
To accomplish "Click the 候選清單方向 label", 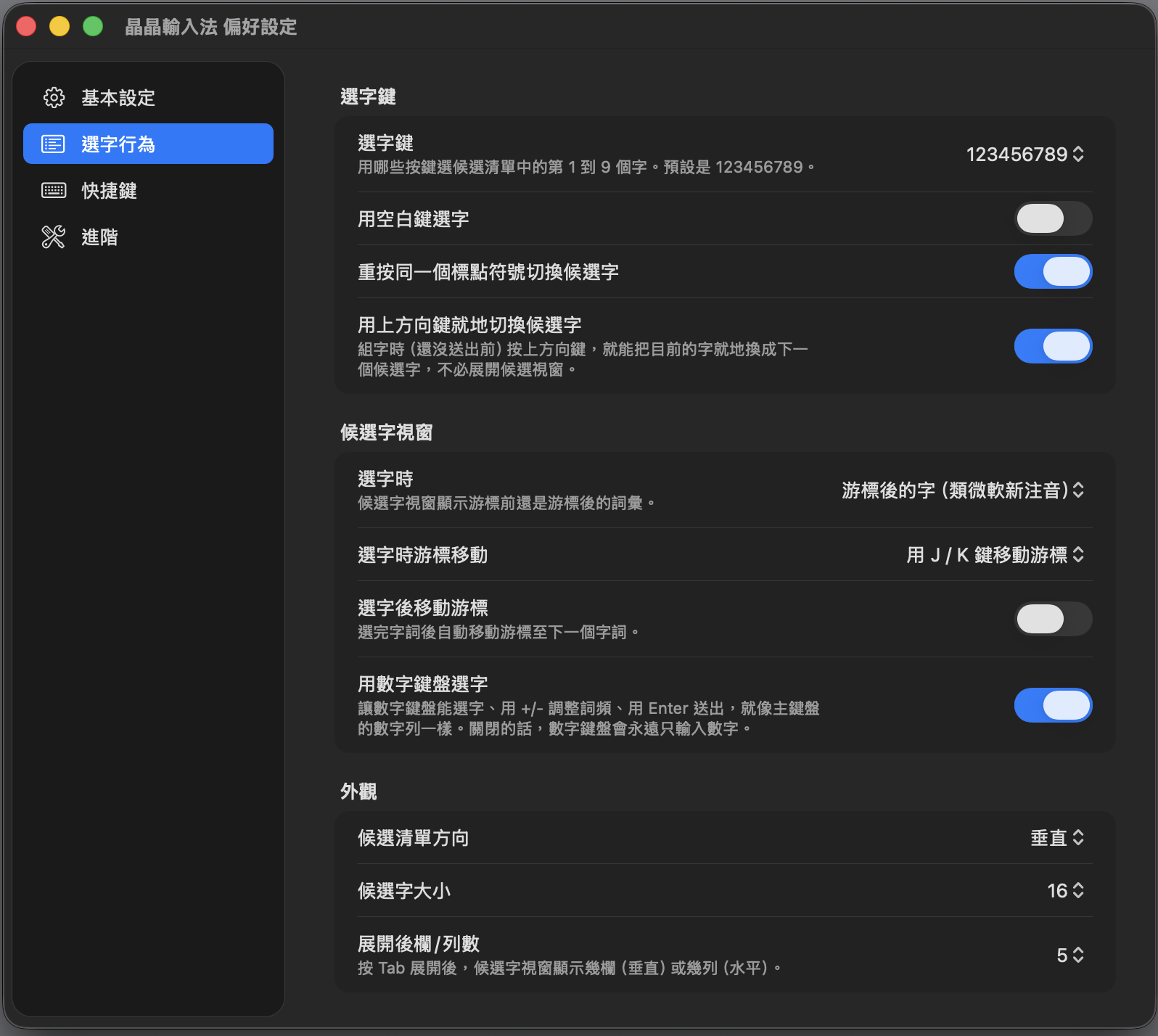I will (414, 839).
